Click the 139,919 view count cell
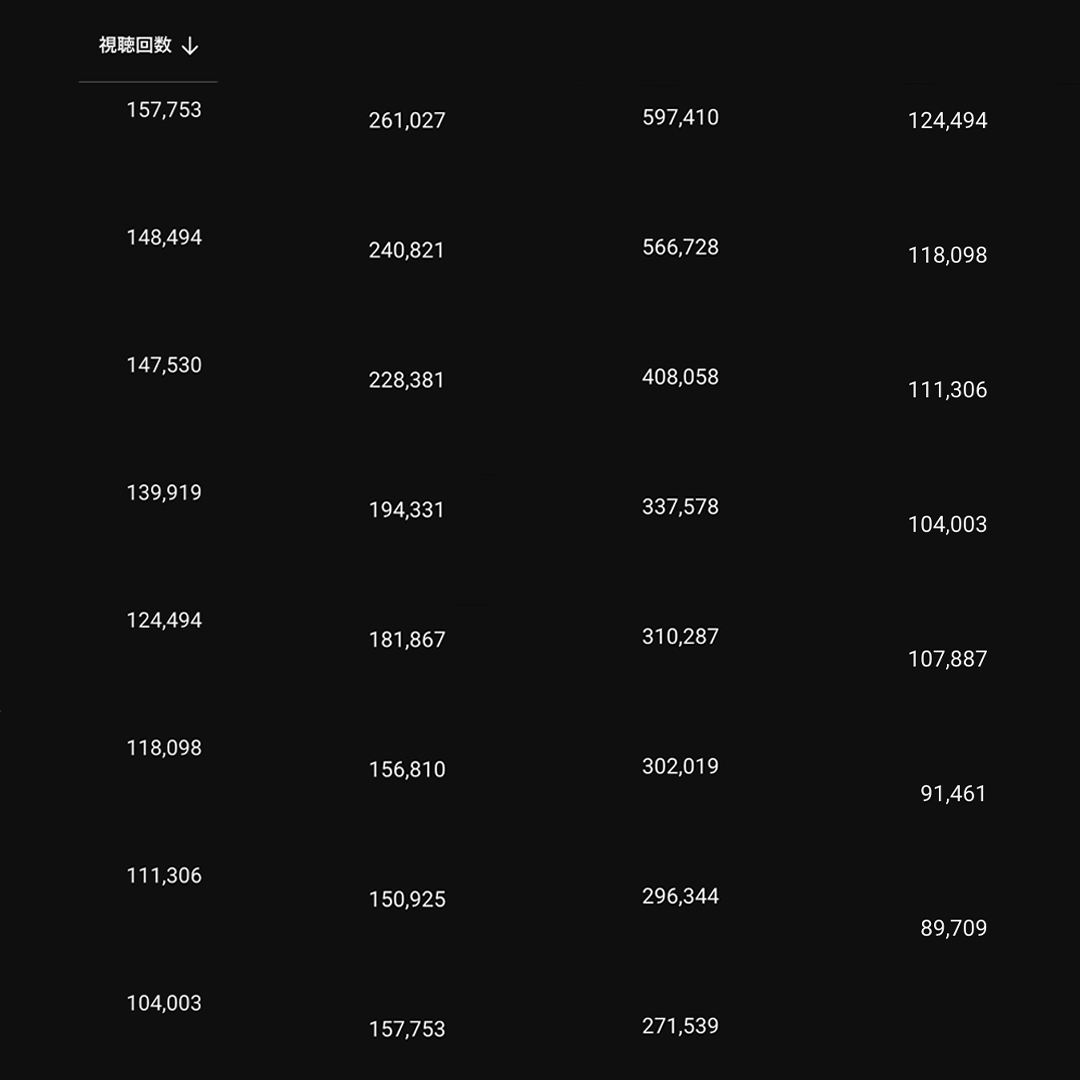This screenshot has width=1080, height=1080. point(164,492)
